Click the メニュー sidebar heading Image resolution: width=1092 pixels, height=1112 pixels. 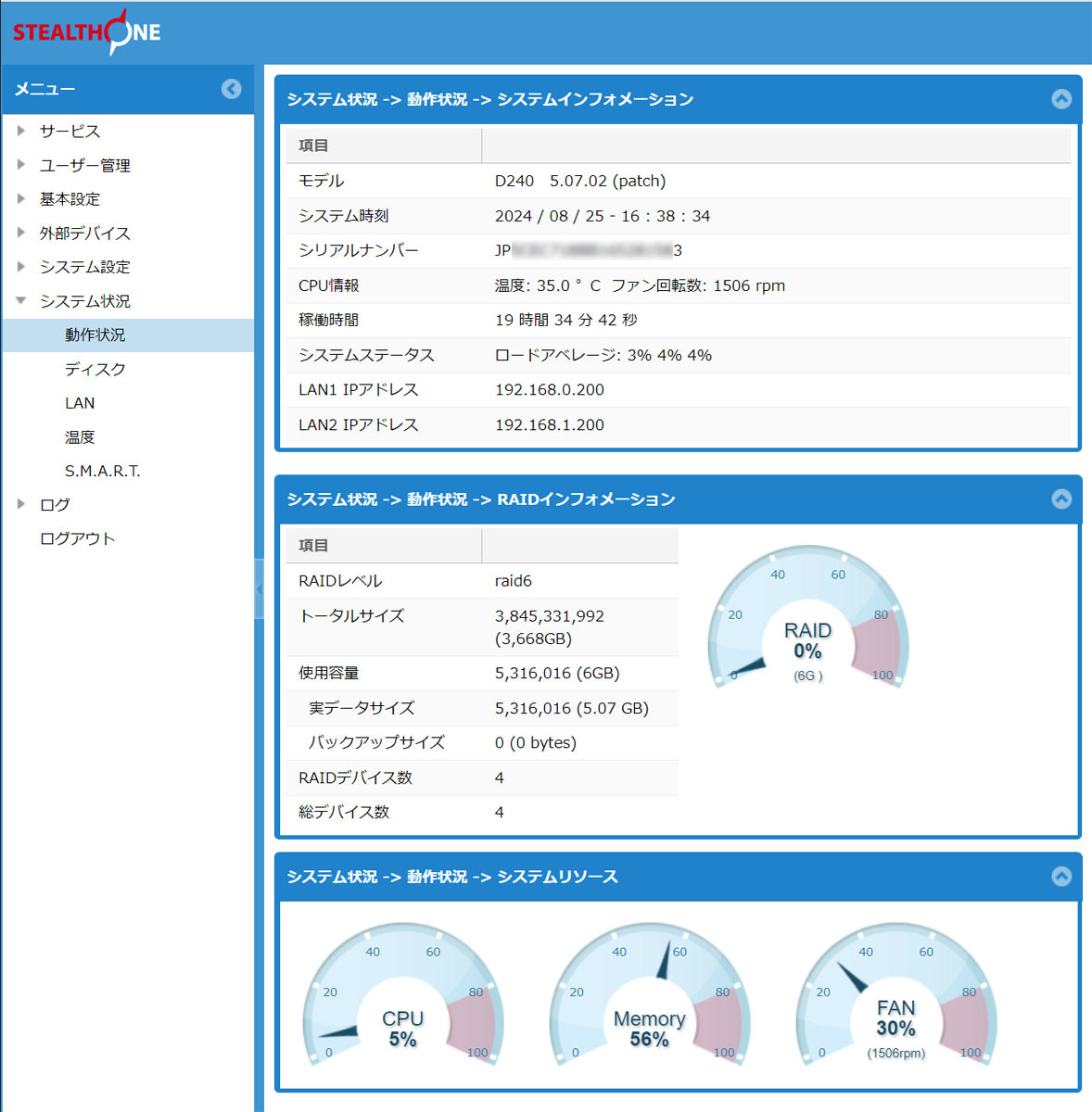tap(44, 89)
